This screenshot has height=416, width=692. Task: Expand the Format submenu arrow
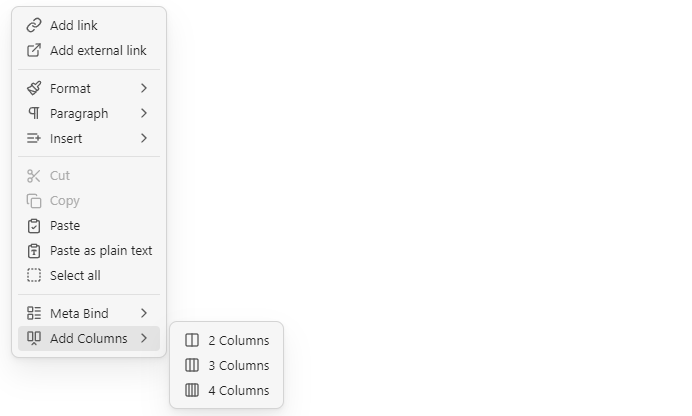tap(144, 88)
